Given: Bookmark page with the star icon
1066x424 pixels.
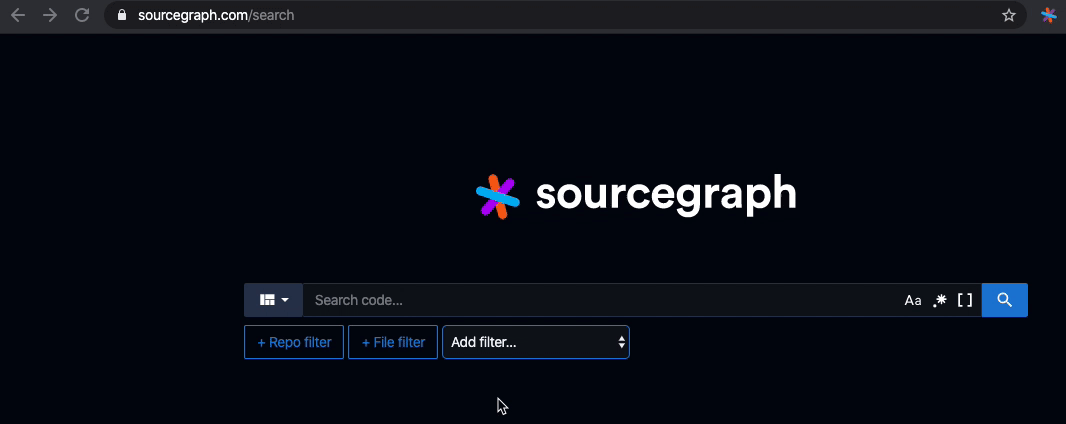Looking at the screenshot, I should tap(1009, 15).
